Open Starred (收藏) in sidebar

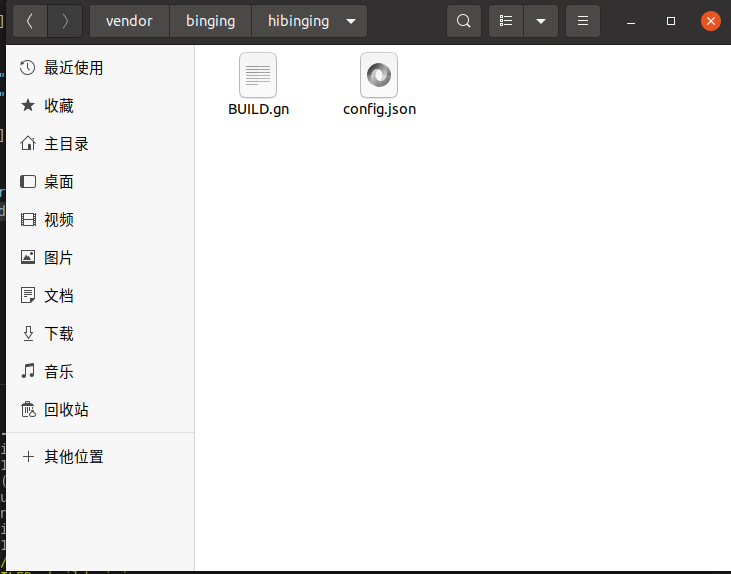tap(59, 106)
